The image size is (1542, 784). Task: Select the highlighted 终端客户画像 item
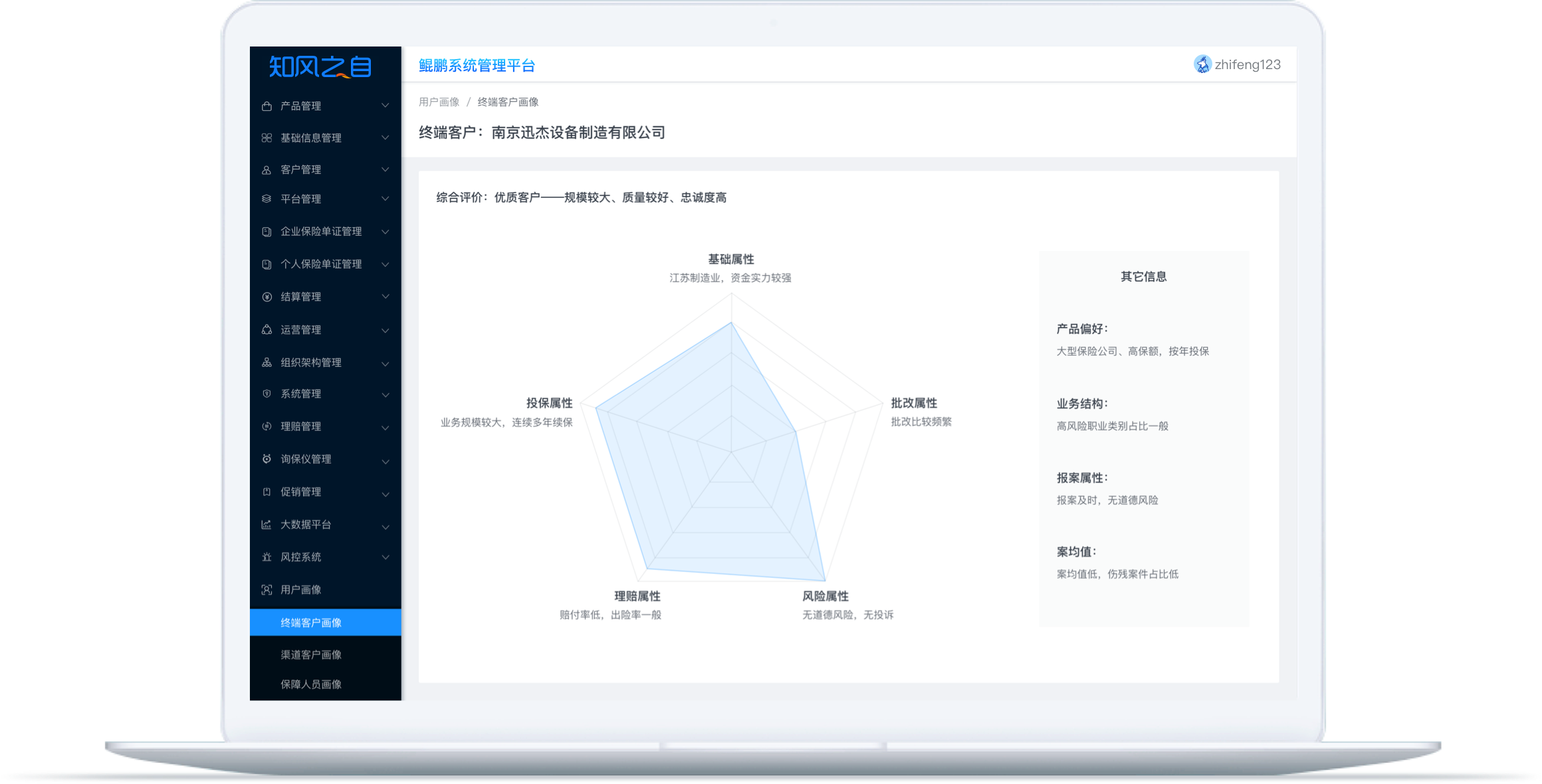[x=311, y=623]
